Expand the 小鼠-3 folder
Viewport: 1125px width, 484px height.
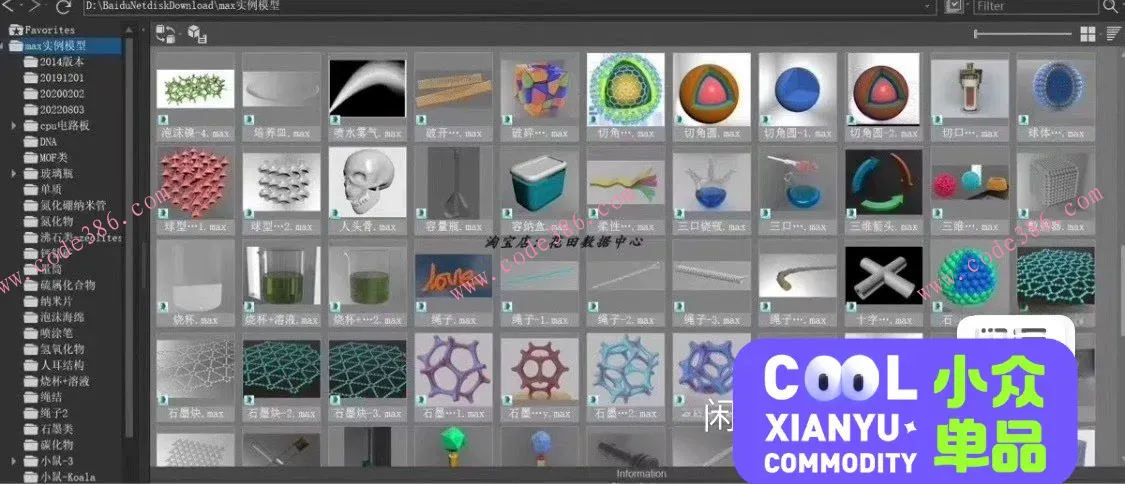tap(14, 461)
